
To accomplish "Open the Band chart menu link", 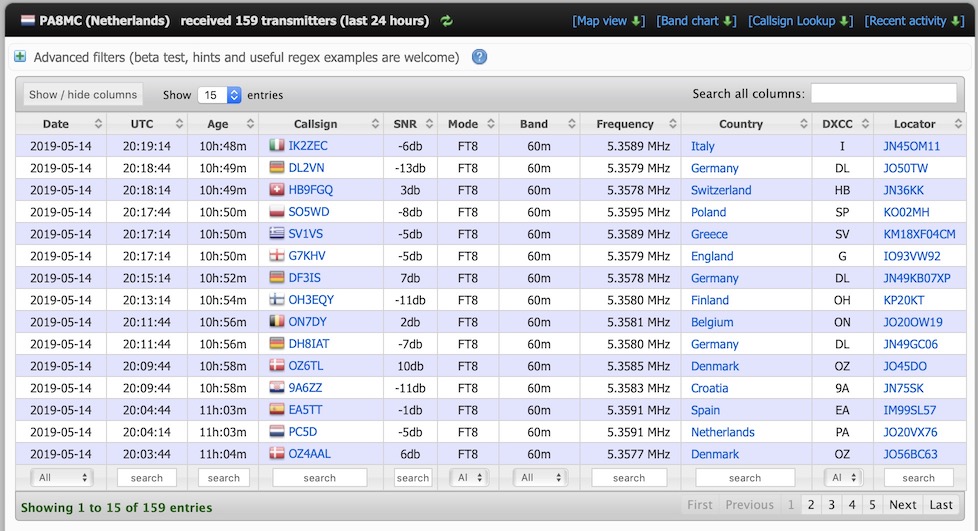I will 696,21.
